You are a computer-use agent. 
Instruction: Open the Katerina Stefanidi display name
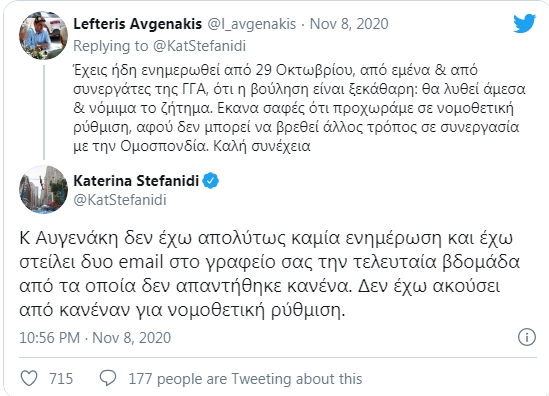point(136,181)
